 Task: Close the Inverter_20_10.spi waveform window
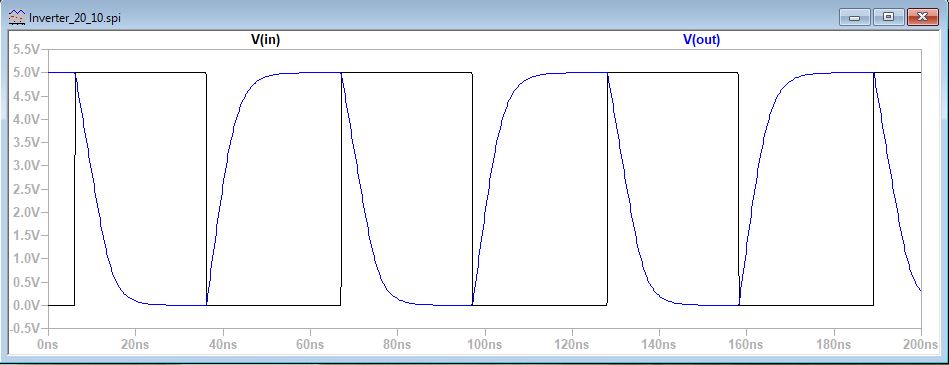tap(923, 18)
